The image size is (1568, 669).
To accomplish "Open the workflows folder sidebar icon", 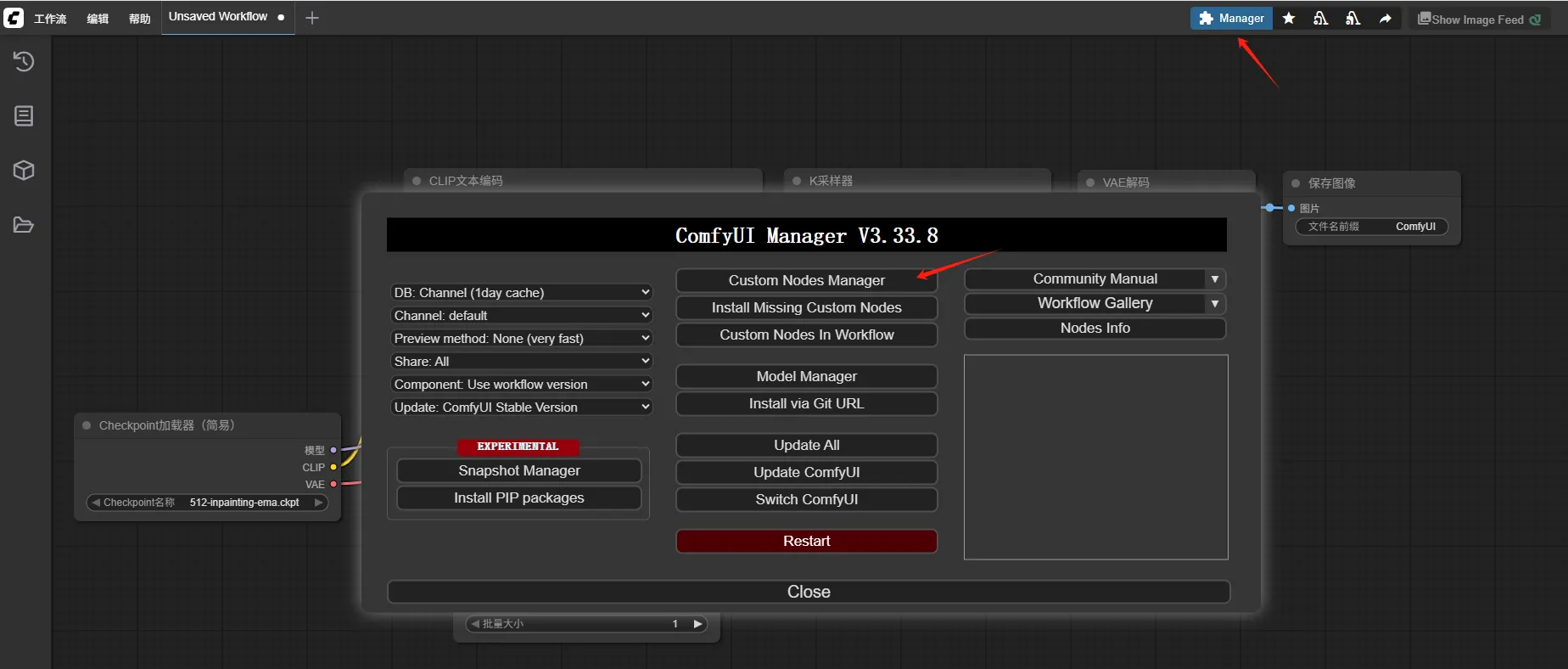I will coord(24,225).
